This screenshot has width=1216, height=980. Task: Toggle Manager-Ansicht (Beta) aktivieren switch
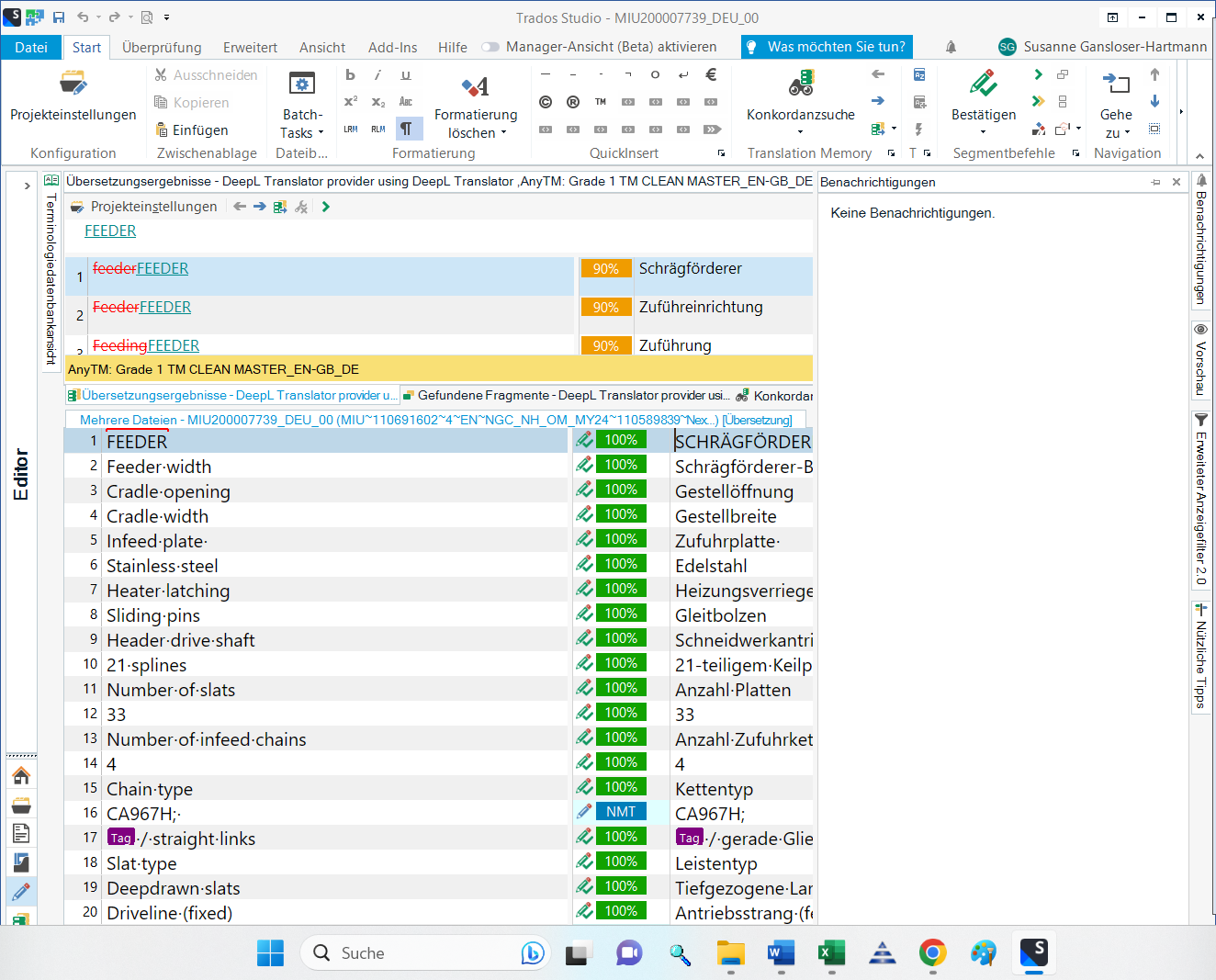tap(491, 47)
